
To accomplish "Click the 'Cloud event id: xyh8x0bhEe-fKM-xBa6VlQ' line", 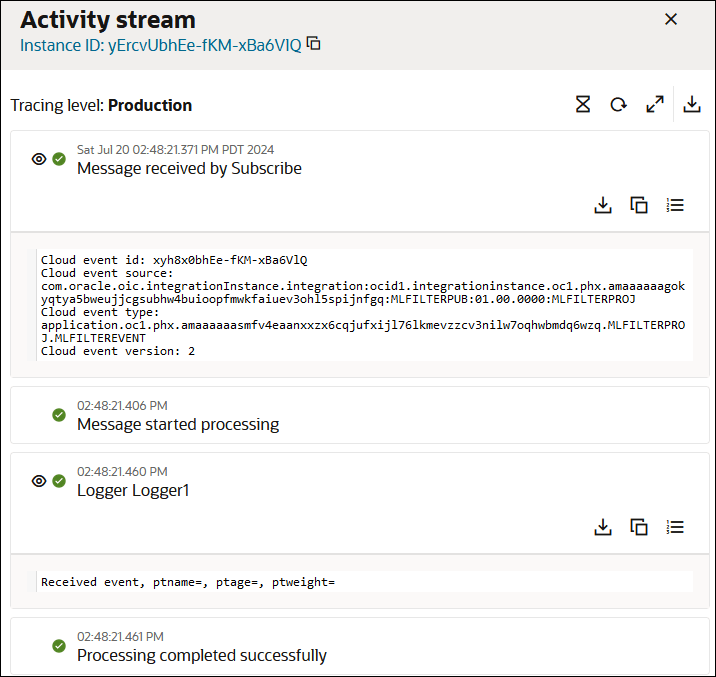I will click(174, 260).
